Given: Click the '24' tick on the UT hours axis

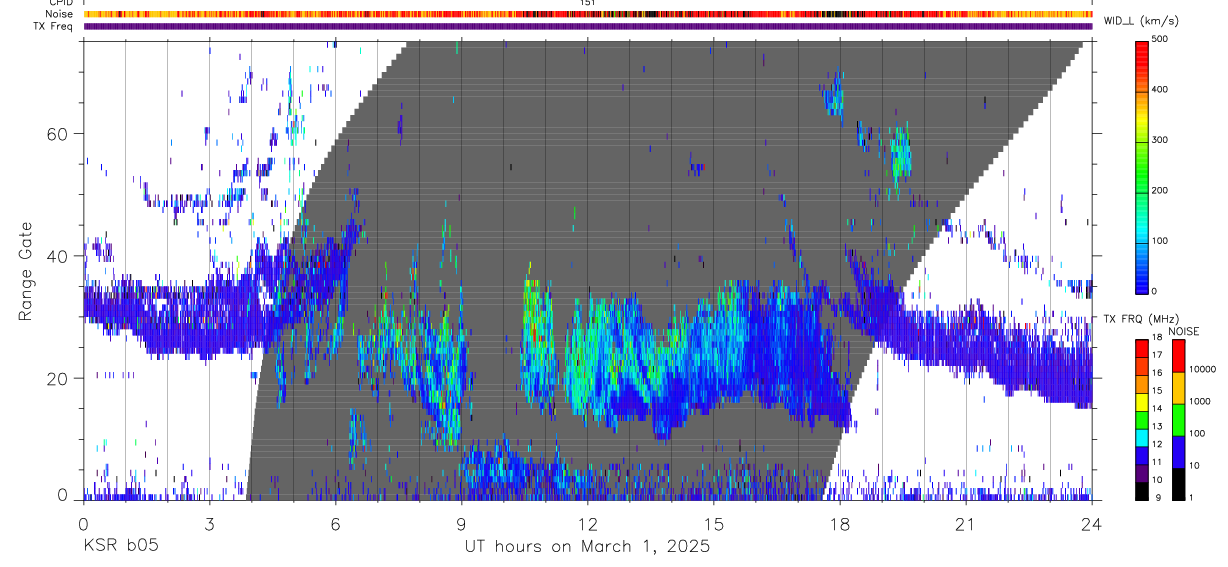Looking at the screenshot, I should pyautogui.click(x=1091, y=525).
